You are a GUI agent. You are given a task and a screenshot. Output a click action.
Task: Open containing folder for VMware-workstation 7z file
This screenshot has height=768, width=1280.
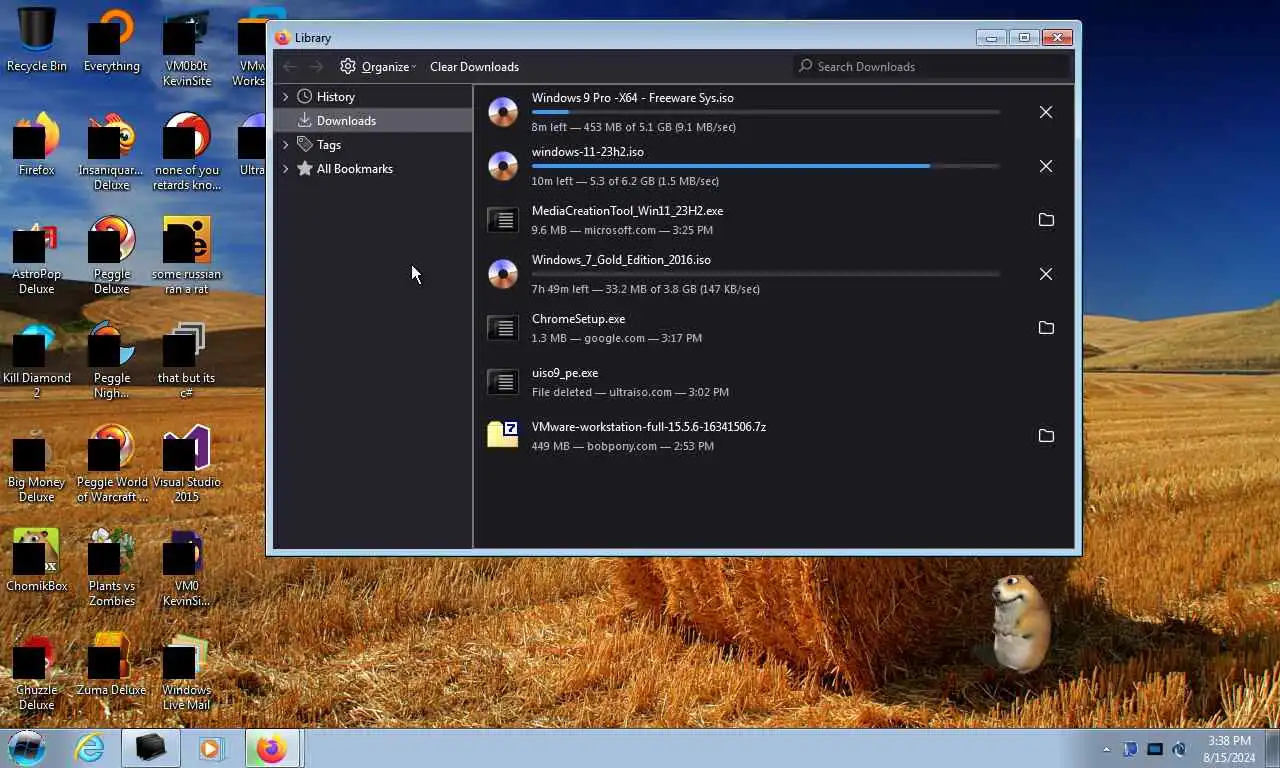pyautogui.click(x=1046, y=436)
